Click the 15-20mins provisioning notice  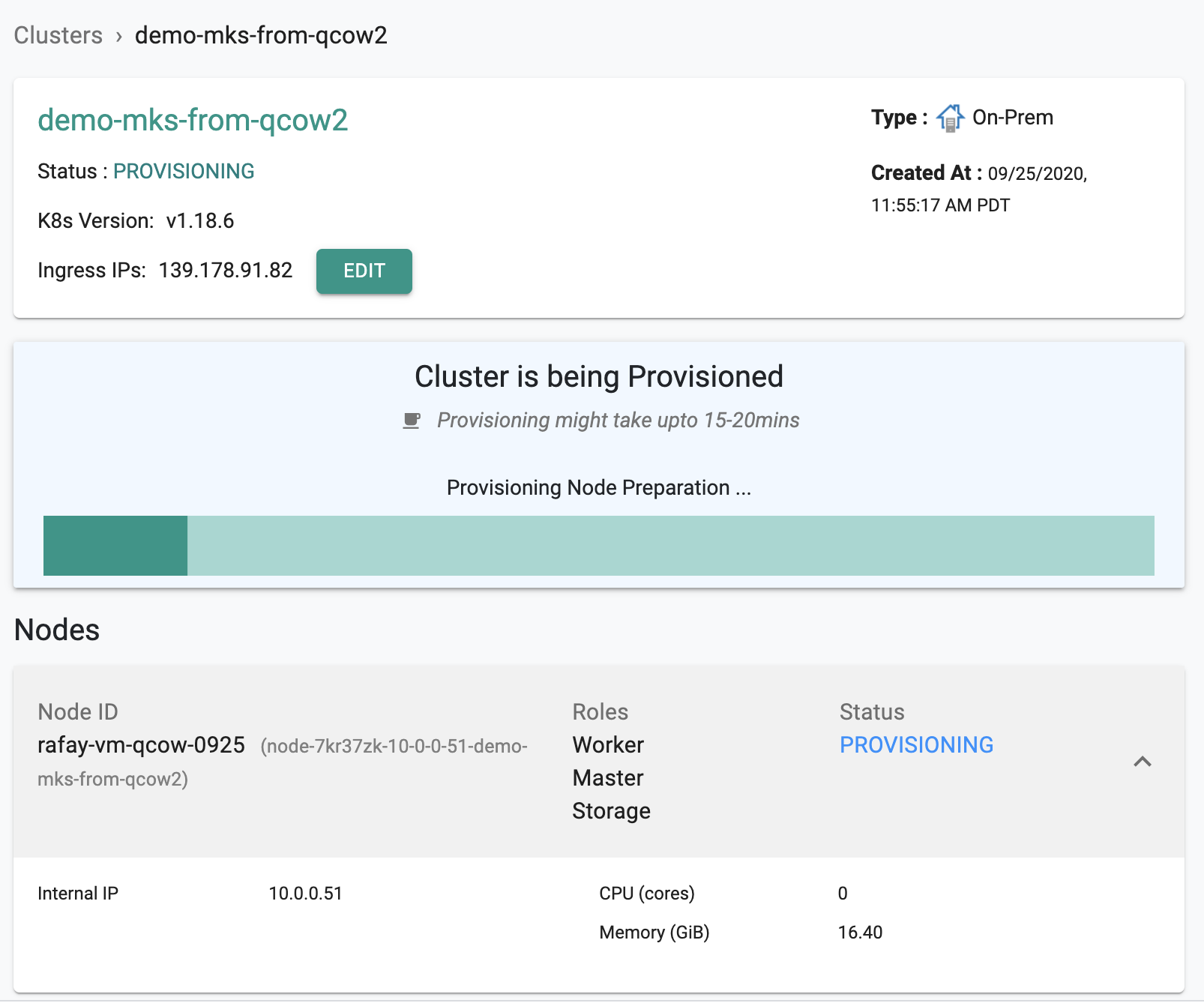618,421
